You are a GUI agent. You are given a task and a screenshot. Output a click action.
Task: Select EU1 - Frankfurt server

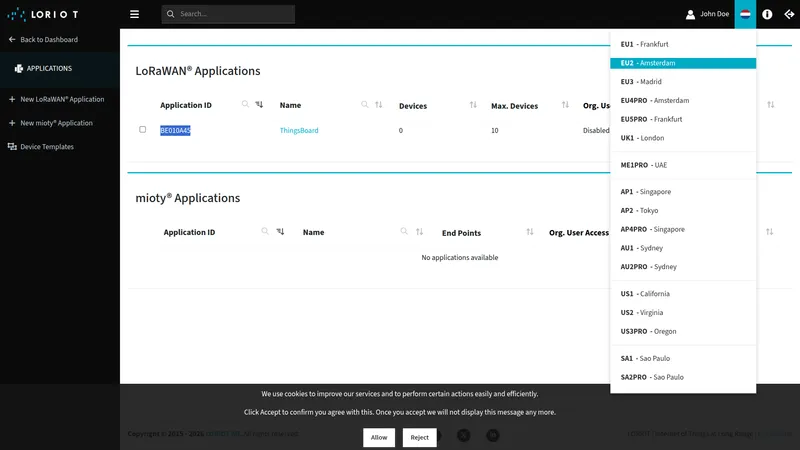pyautogui.click(x=683, y=44)
